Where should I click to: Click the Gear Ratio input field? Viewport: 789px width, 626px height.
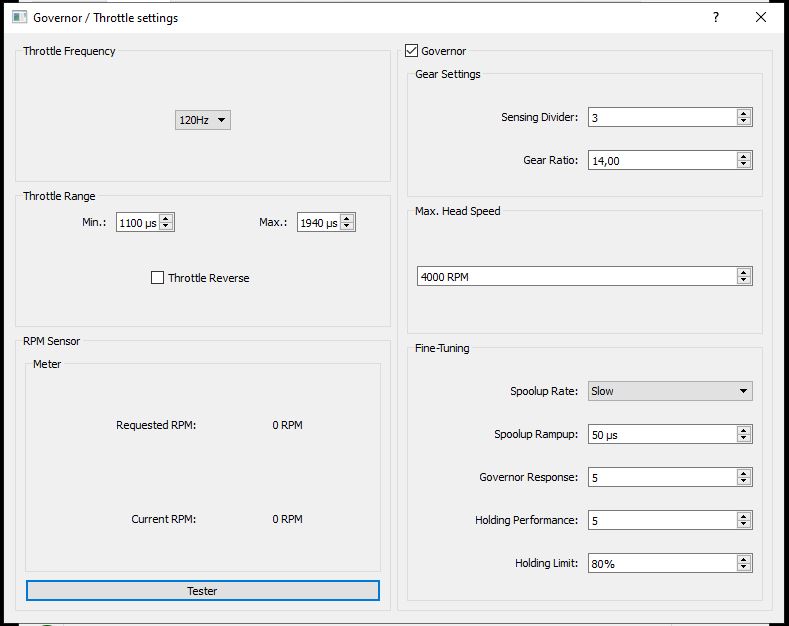660,160
